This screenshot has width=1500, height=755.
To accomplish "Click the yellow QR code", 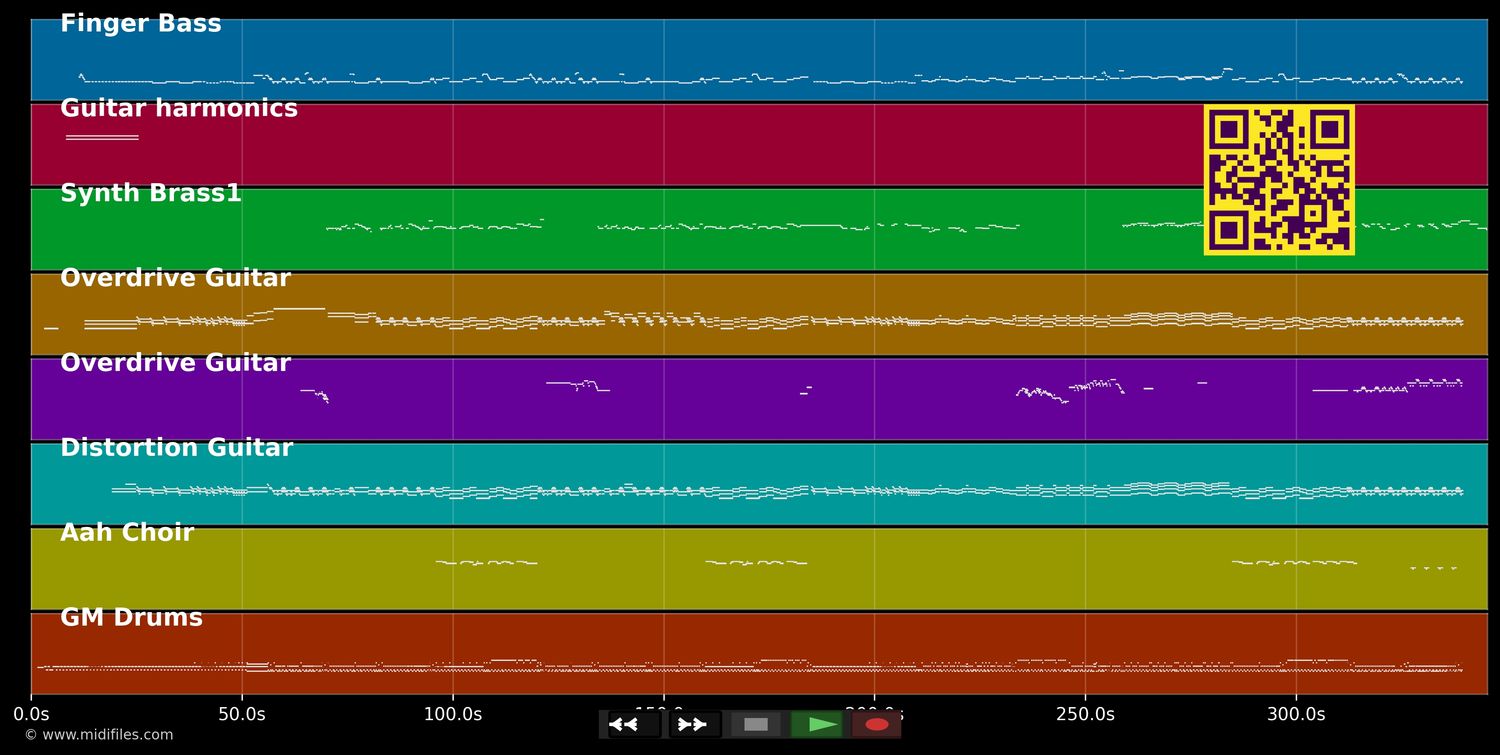I will tap(1279, 180).
